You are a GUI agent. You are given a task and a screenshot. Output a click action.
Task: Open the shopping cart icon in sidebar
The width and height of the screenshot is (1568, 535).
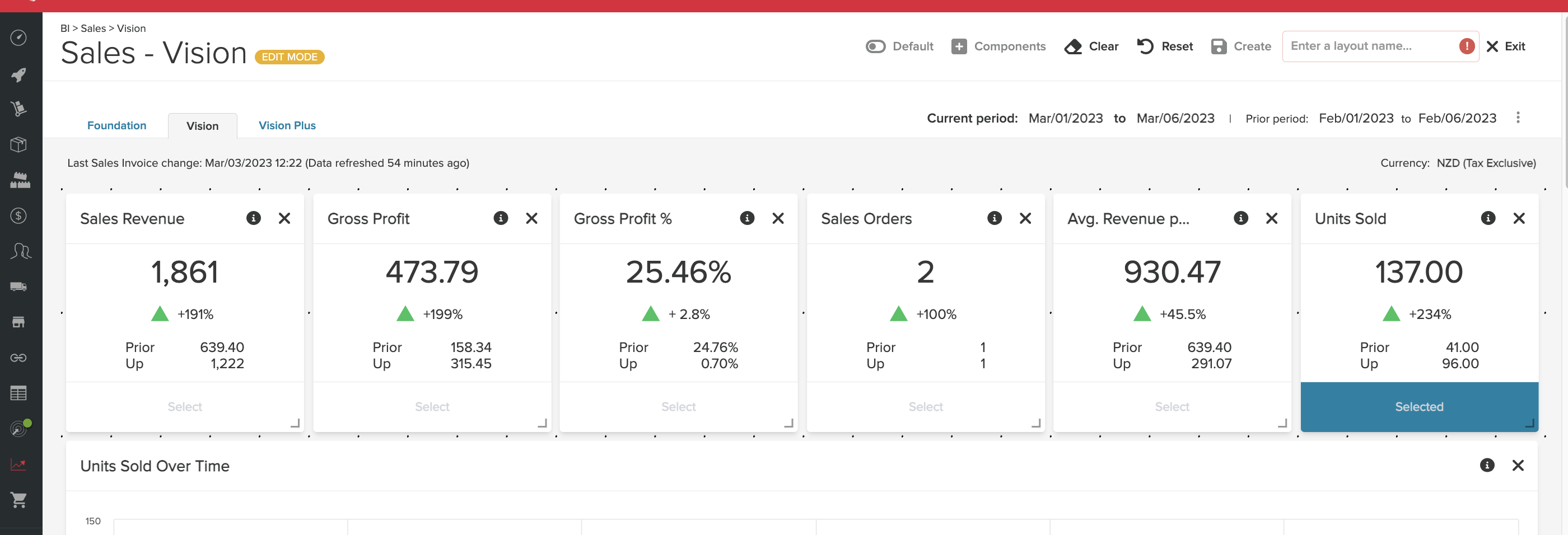[19, 500]
